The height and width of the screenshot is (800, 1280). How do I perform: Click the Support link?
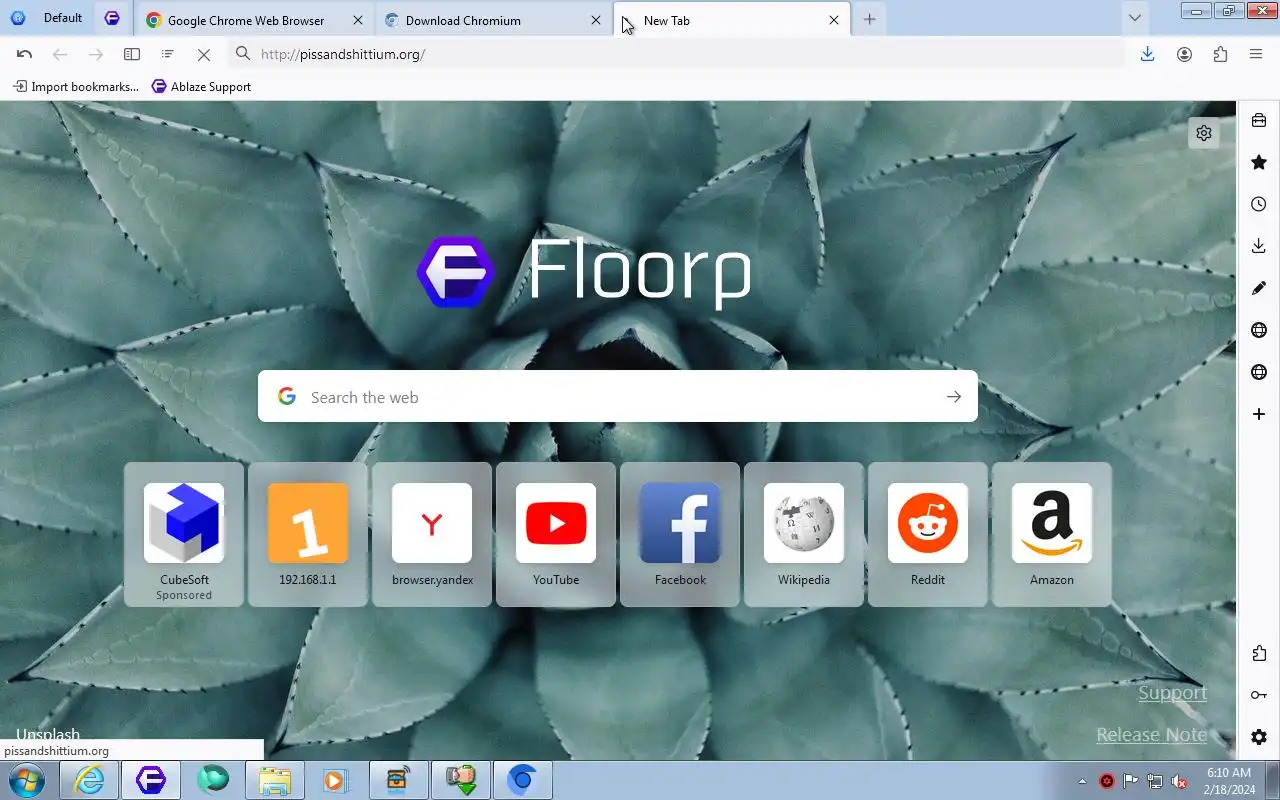point(1172,693)
